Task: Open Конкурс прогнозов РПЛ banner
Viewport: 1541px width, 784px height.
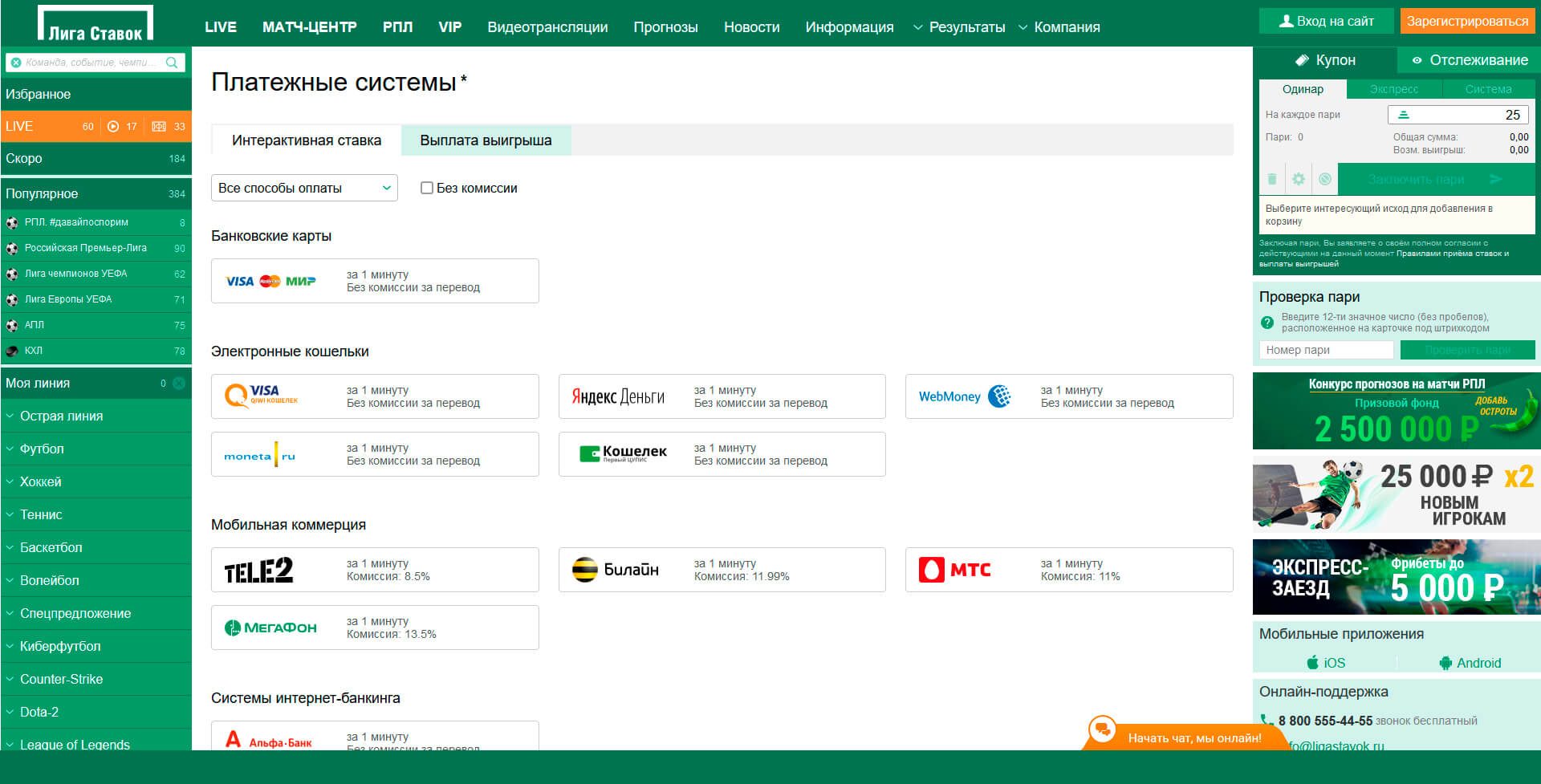Action: point(1397,411)
